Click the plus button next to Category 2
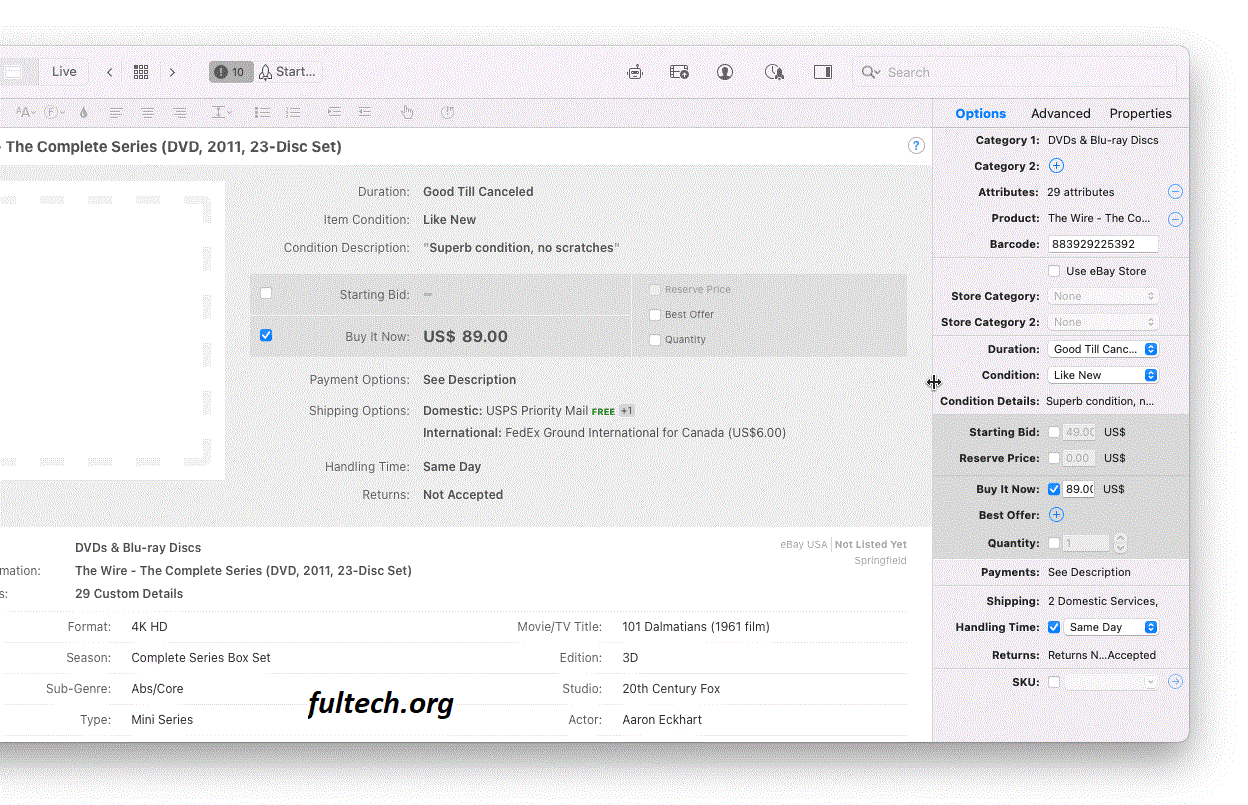This screenshot has width=1248, height=805. pyautogui.click(x=1055, y=165)
